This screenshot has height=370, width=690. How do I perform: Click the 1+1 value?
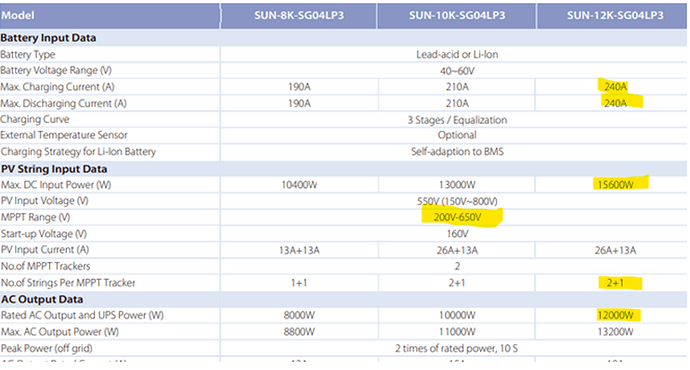click(x=299, y=283)
